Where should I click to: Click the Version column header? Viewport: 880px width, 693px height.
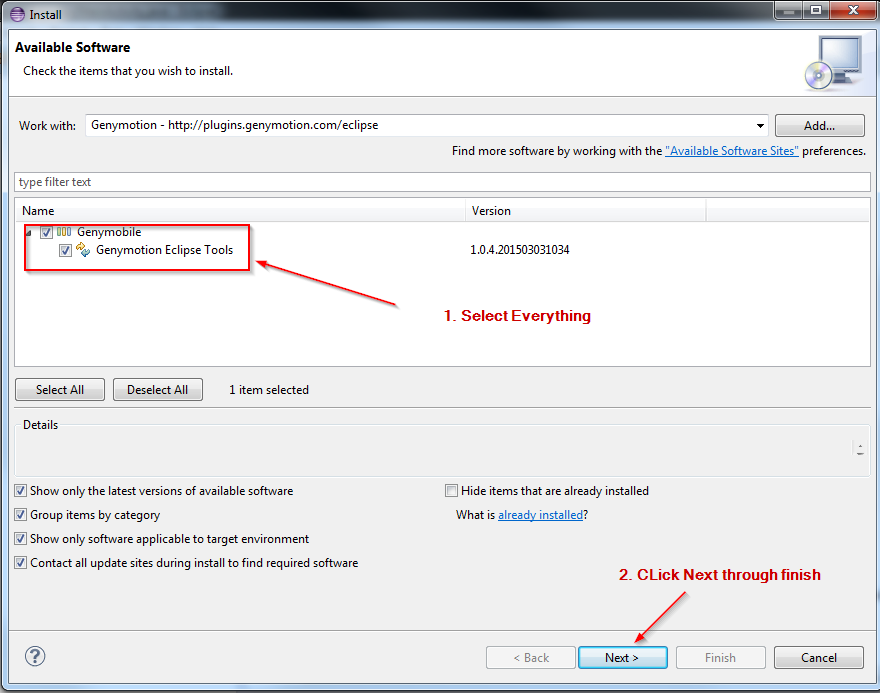point(585,211)
